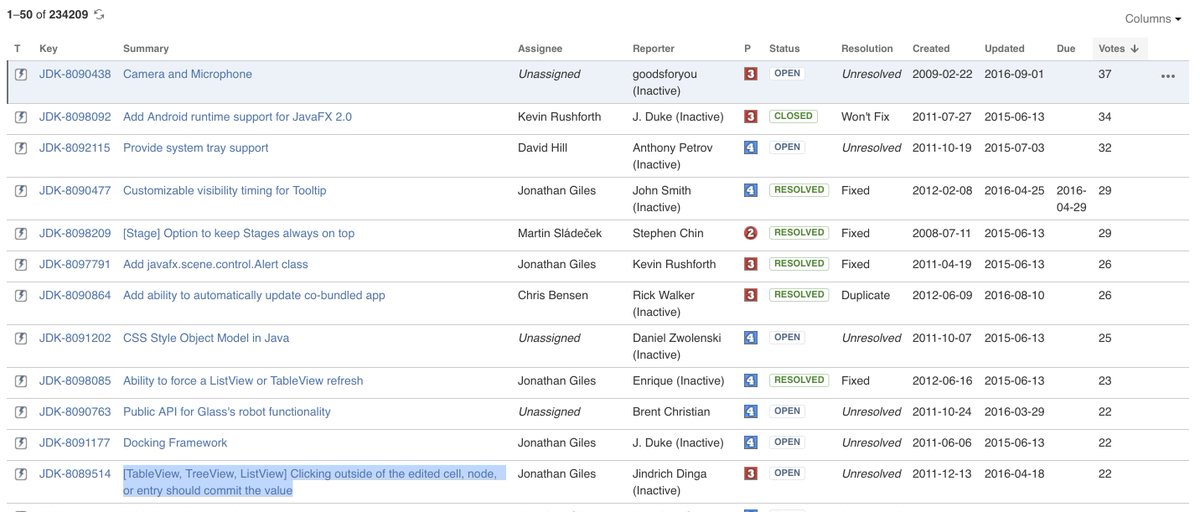
Task: Click the issue type icon for JDK-8098085
Action: pos(21,382)
